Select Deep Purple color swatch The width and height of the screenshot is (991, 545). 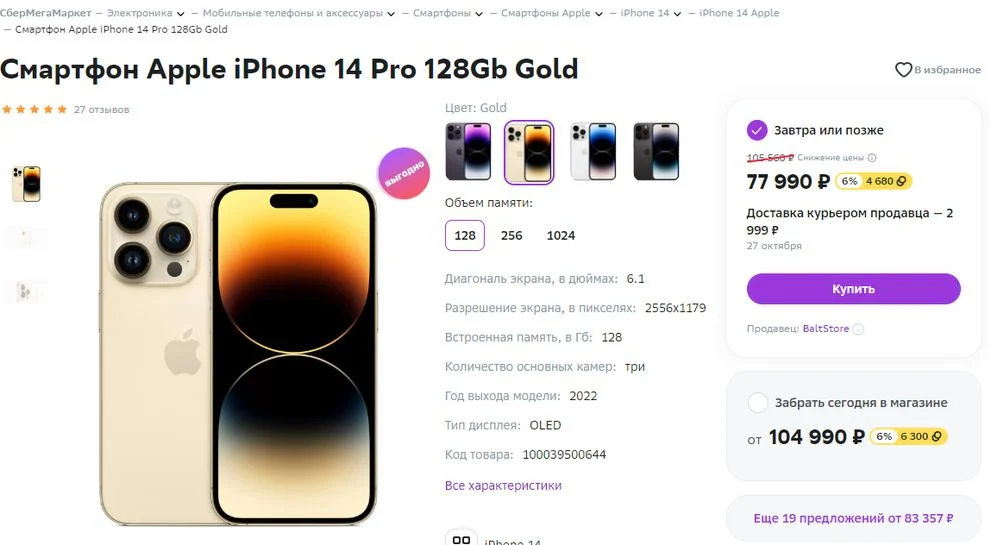tap(468, 152)
